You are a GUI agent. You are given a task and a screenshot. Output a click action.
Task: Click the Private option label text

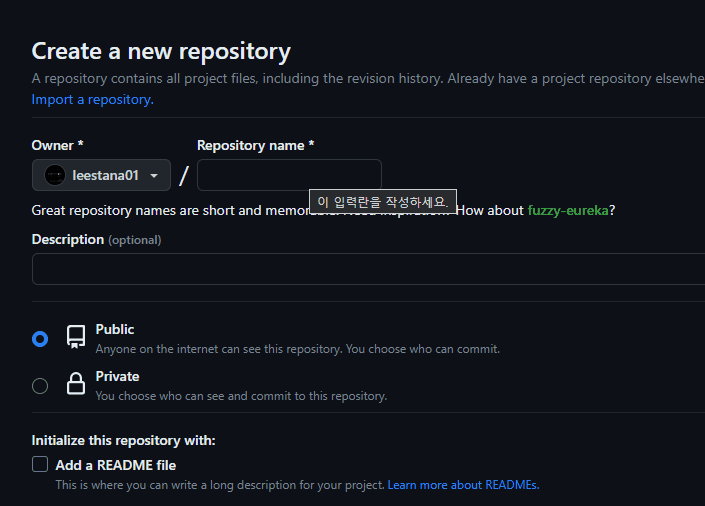click(117, 376)
